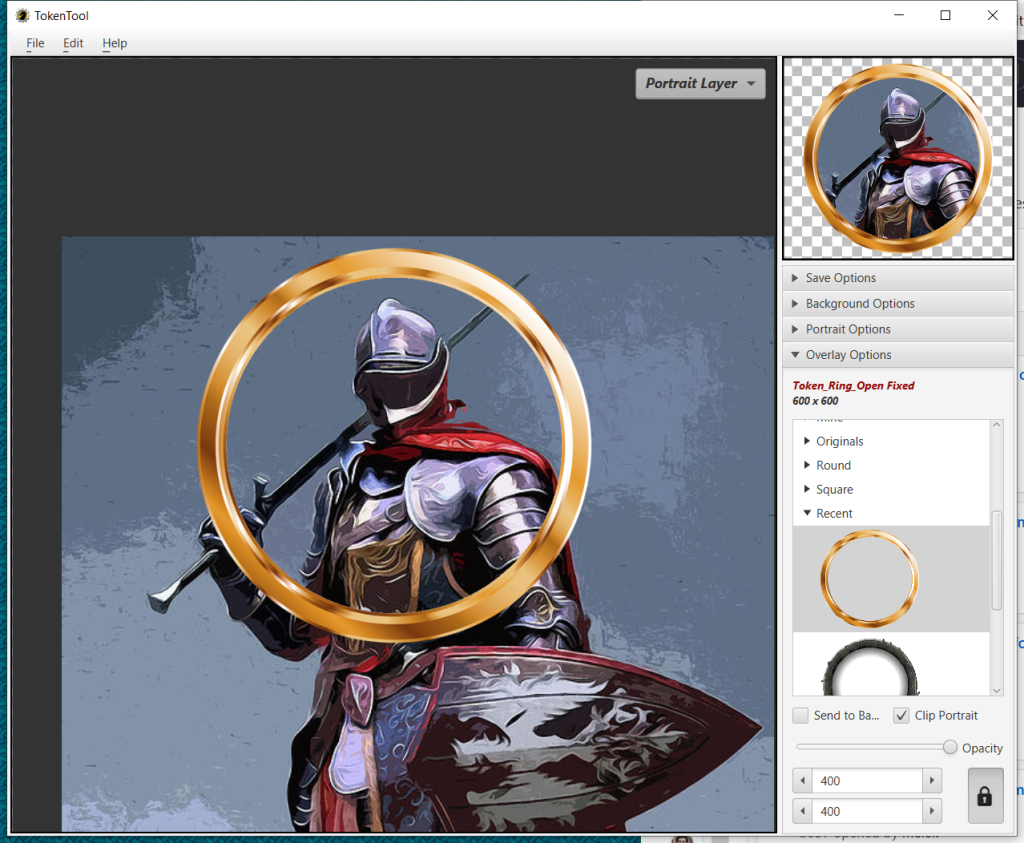This screenshot has width=1024, height=843.
Task: Expand the Background Options panel
Action: (859, 304)
